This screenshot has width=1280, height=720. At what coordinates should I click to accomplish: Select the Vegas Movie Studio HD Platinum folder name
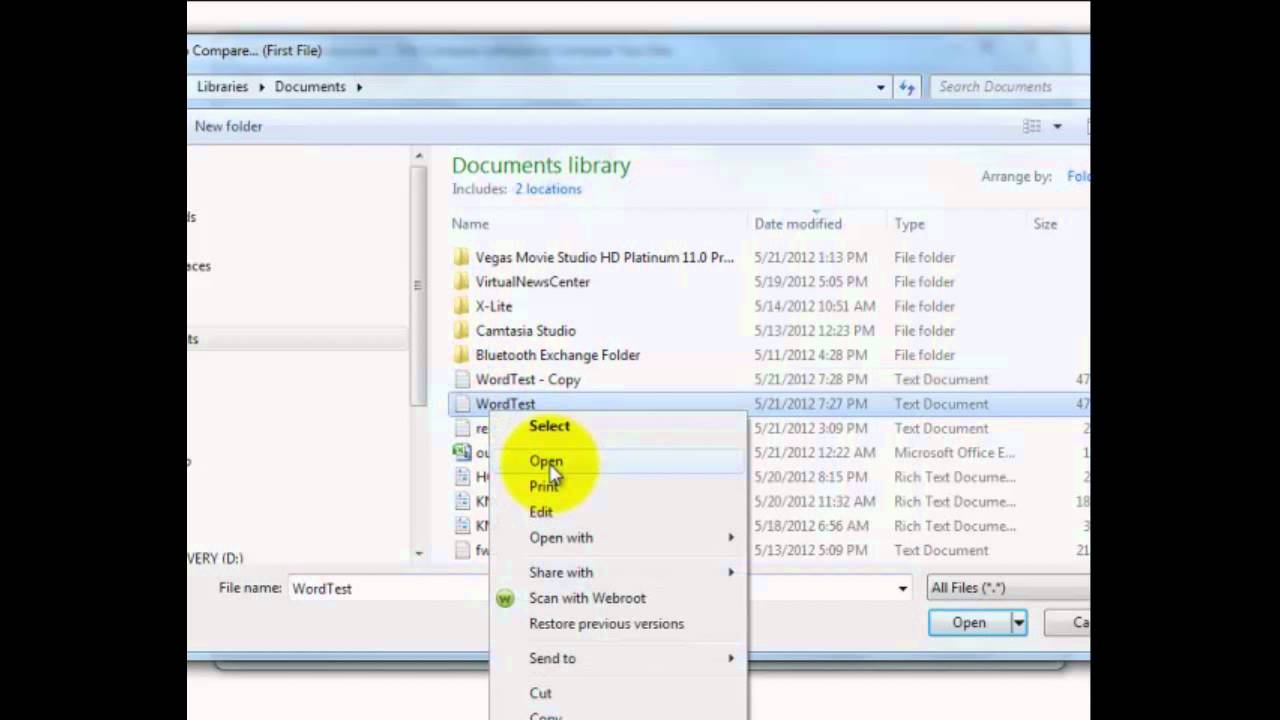604,257
